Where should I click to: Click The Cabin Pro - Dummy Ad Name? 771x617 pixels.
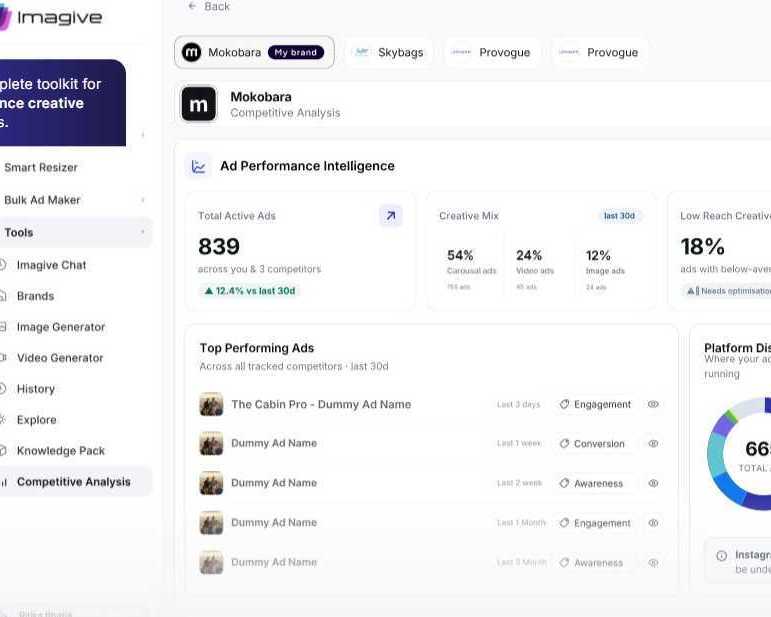321,404
